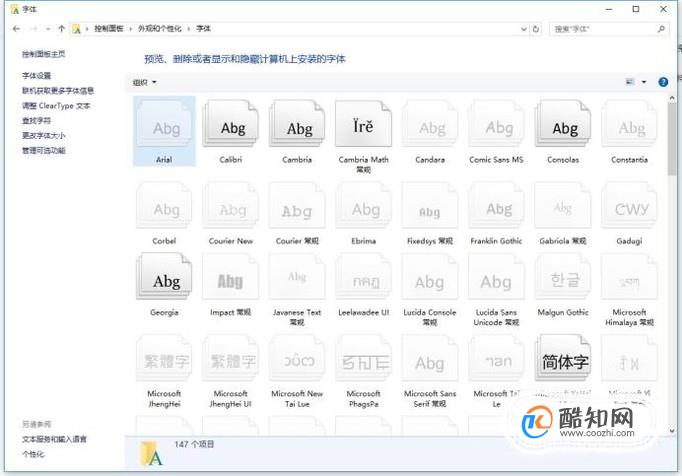Go back with the back arrow
This screenshot has height=476, width=682.
pos(17,29)
